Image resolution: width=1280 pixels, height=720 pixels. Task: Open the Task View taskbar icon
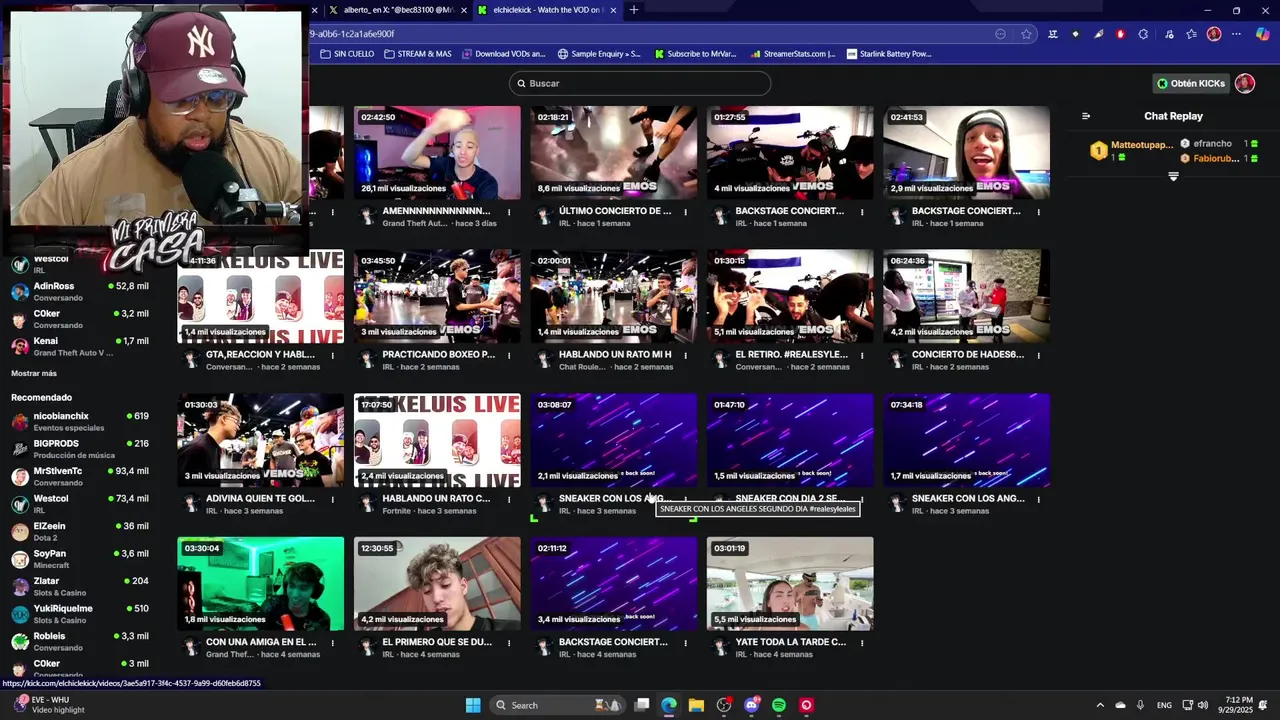point(641,705)
